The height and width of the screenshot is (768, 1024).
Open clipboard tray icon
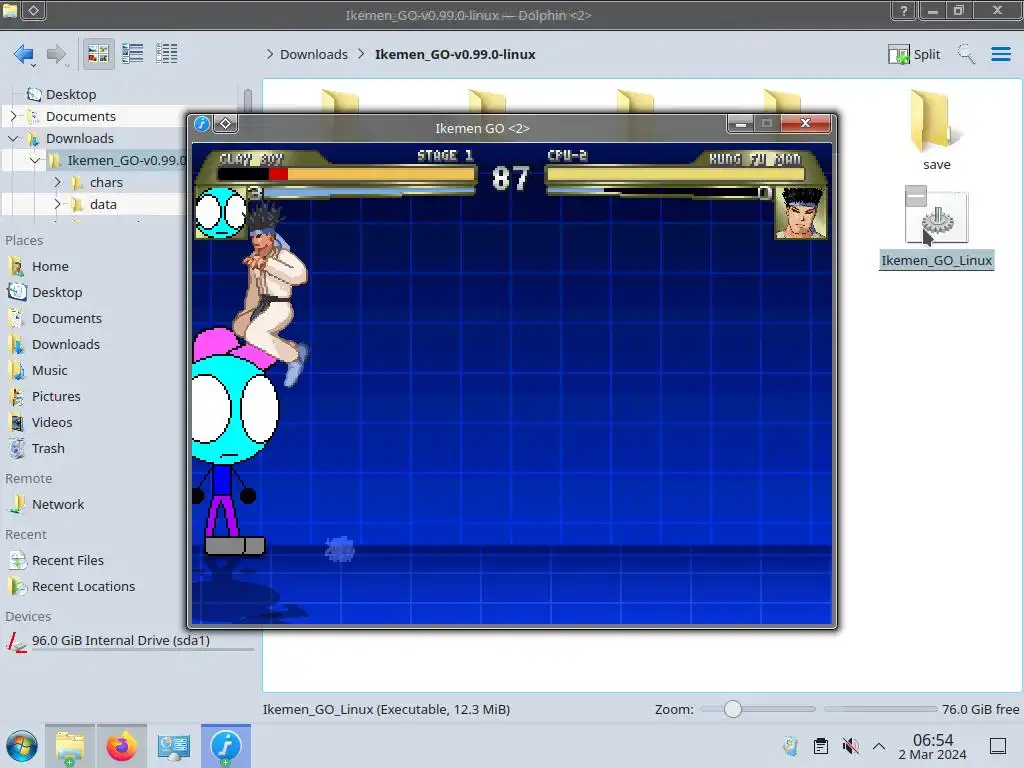(x=821, y=746)
